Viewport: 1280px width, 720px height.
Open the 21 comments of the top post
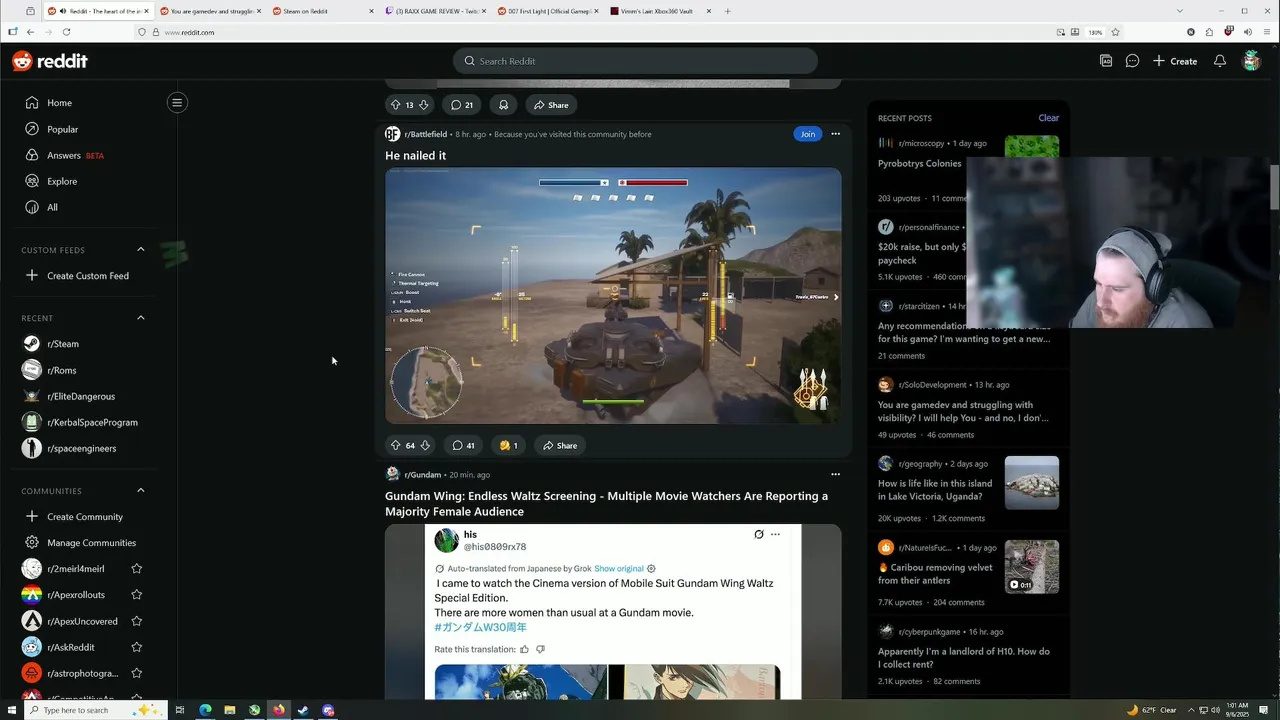(x=462, y=105)
